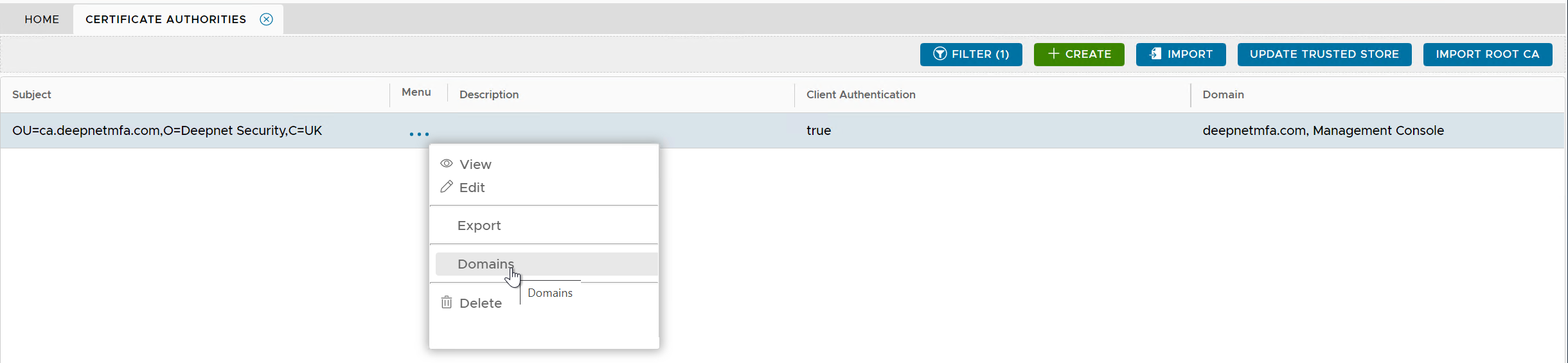
Task: Click the funnel icon on Filter button
Action: [x=940, y=54]
